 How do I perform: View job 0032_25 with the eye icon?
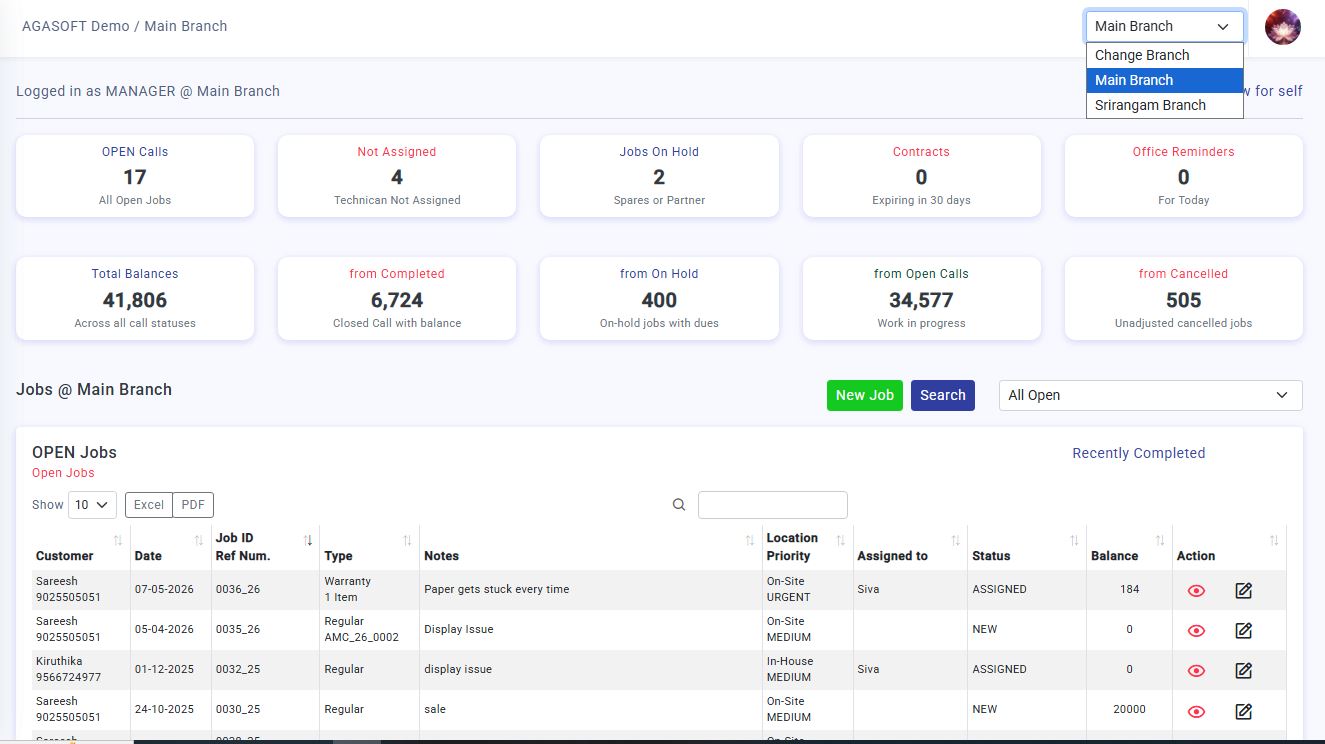coord(1196,670)
